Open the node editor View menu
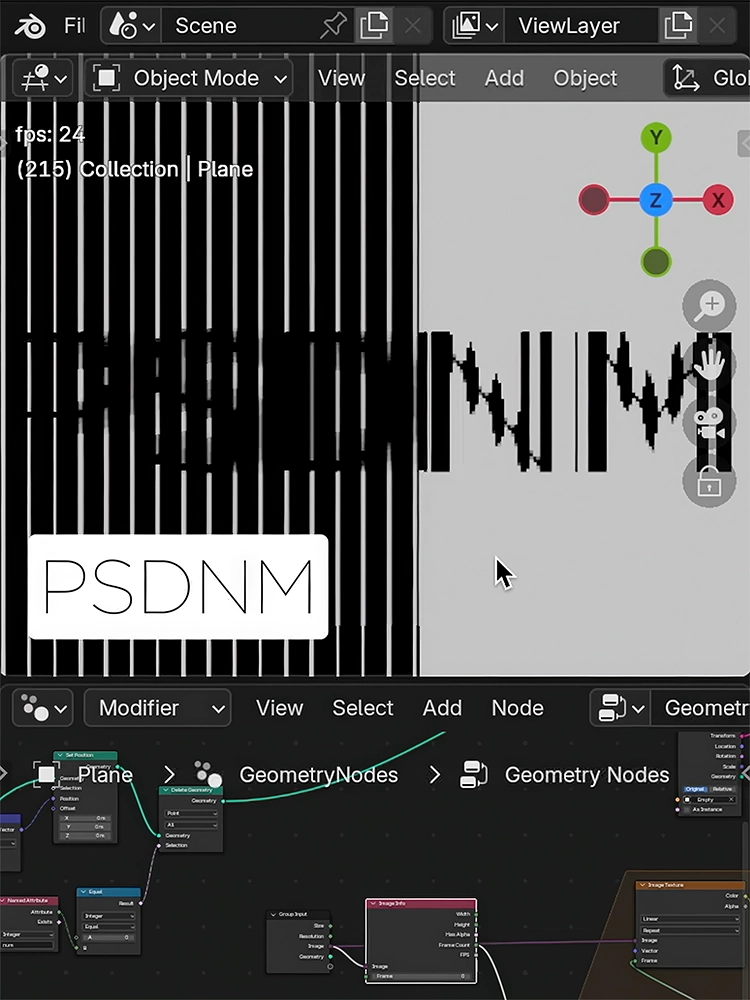This screenshot has height=1000, width=750. click(x=279, y=708)
